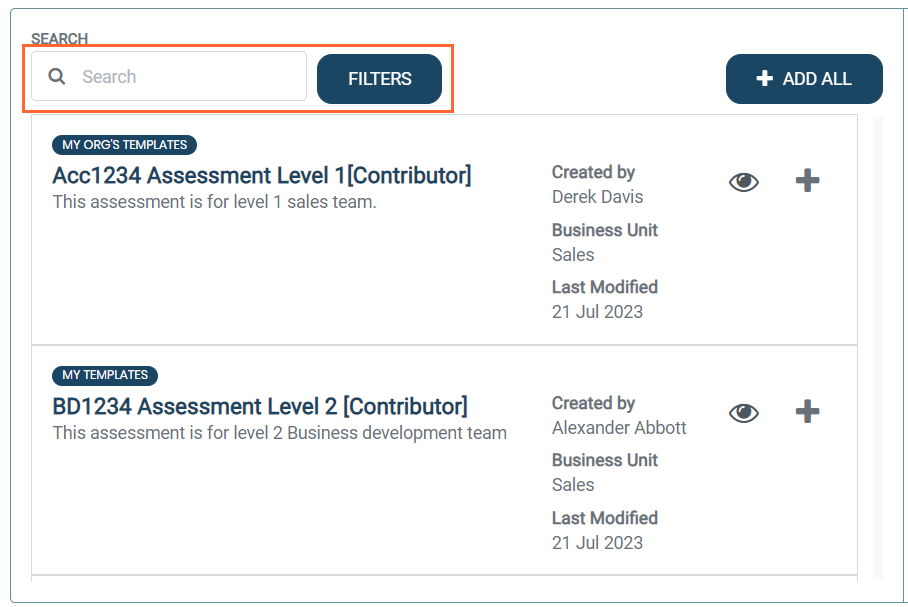Select the My Org's Templates badge
This screenshot has height=607, width=908.
[x=125, y=145]
